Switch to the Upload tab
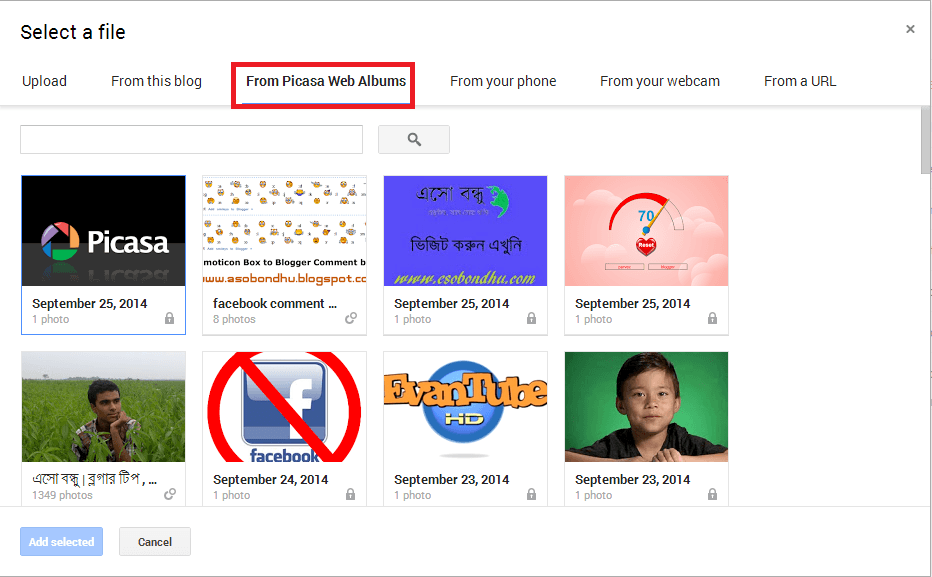This screenshot has width=932, height=577. click(44, 81)
